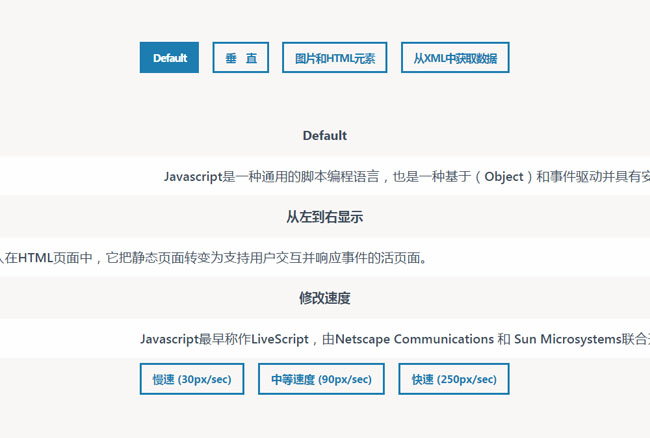
Task: Click Javascript at start of first marquee
Action: (x=193, y=177)
